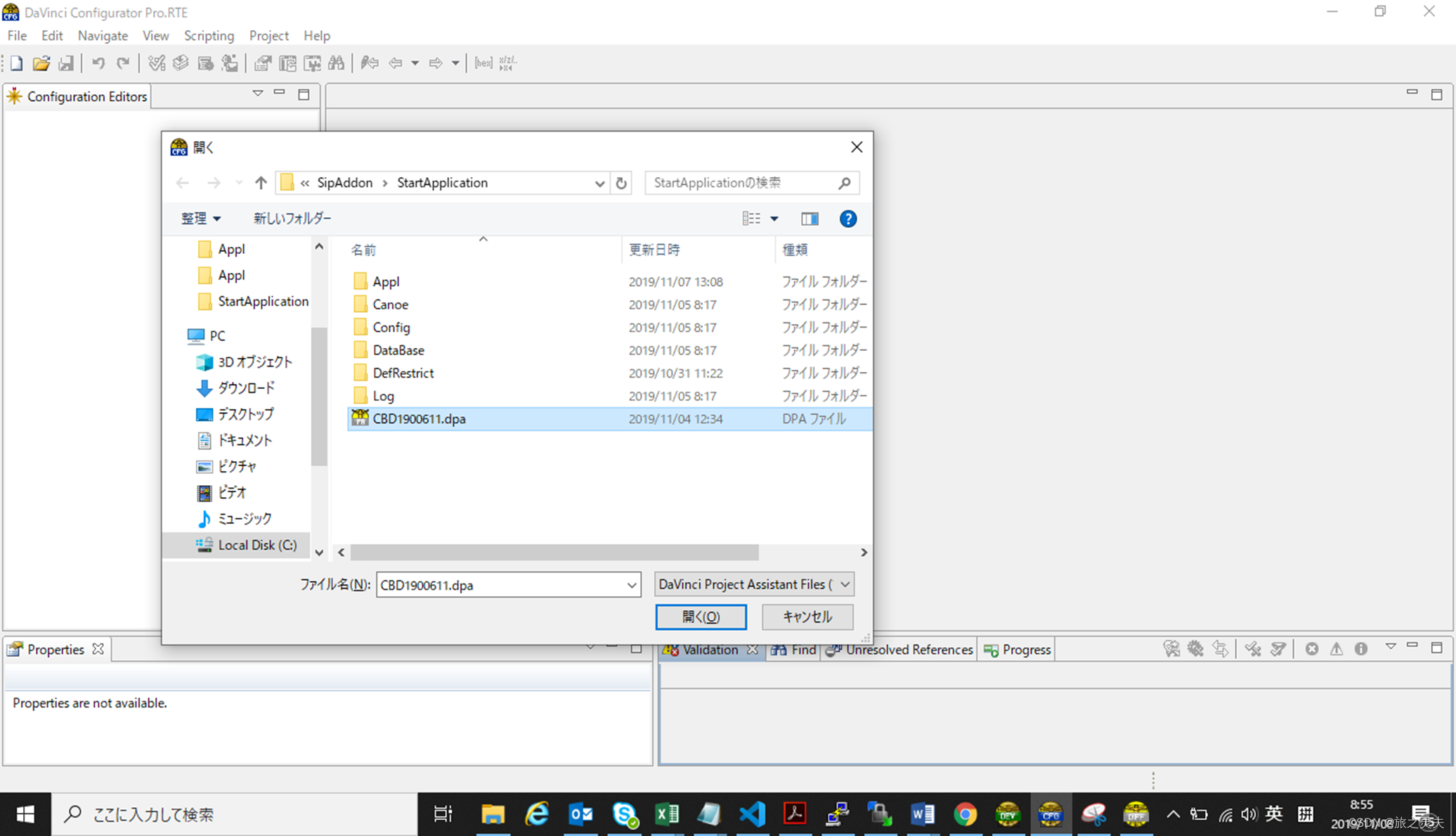Click the Undo arrow in toolbar
The image size is (1456, 836).
point(98,63)
